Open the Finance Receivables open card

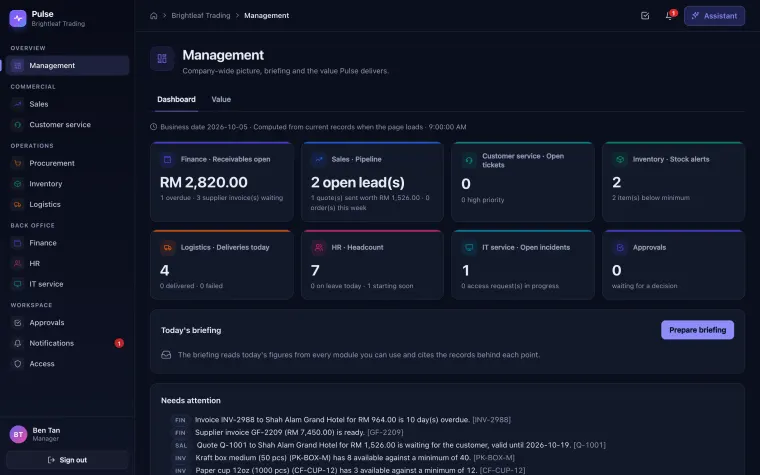coord(222,182)
